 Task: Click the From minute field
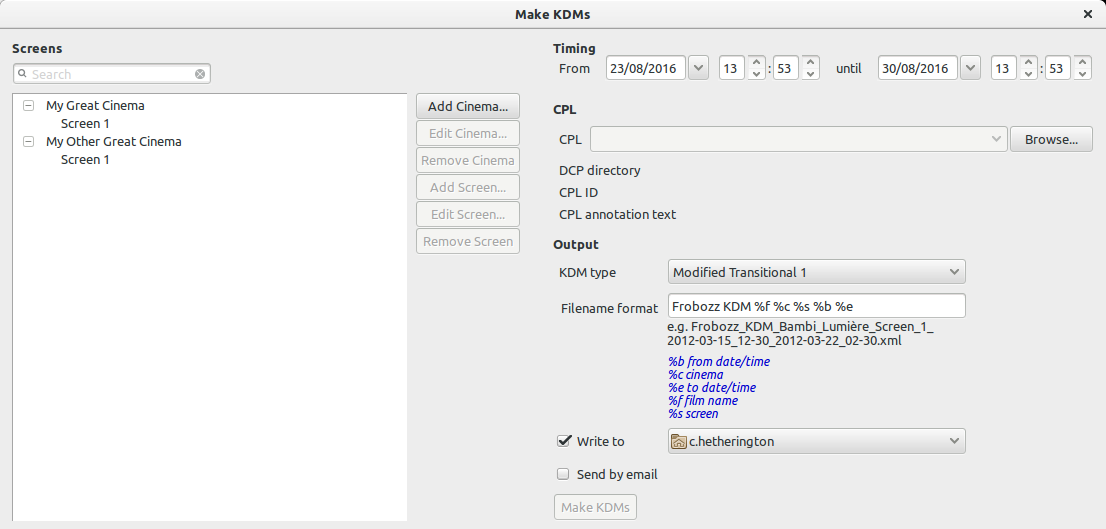pyautogui.click(x=786, y=68)
